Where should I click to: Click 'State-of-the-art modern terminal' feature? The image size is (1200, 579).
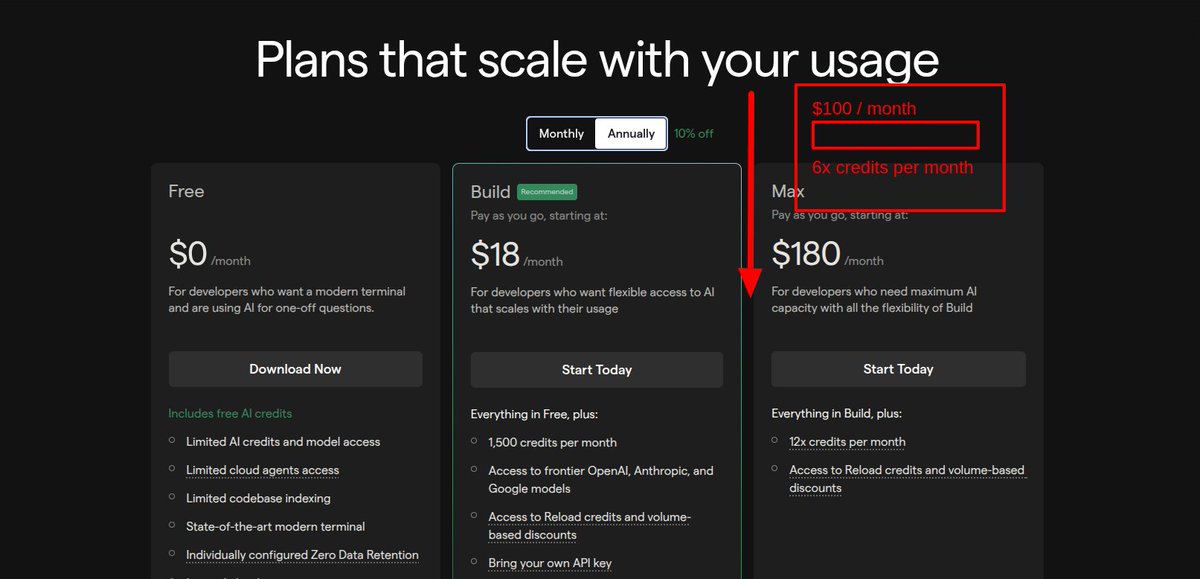275,526
